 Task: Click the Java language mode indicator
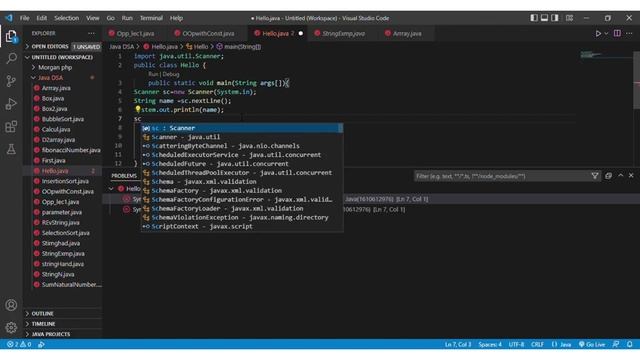(x=562, y=344)
